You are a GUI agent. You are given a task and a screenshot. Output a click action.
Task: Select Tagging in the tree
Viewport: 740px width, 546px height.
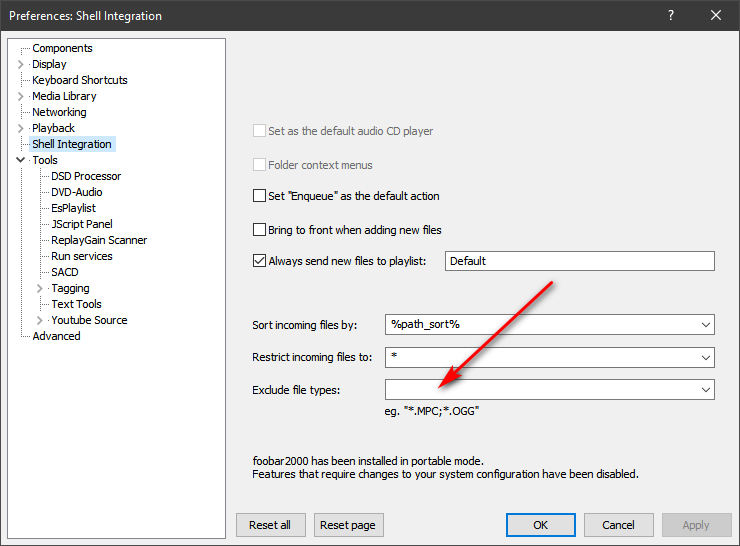coord(70,288)
